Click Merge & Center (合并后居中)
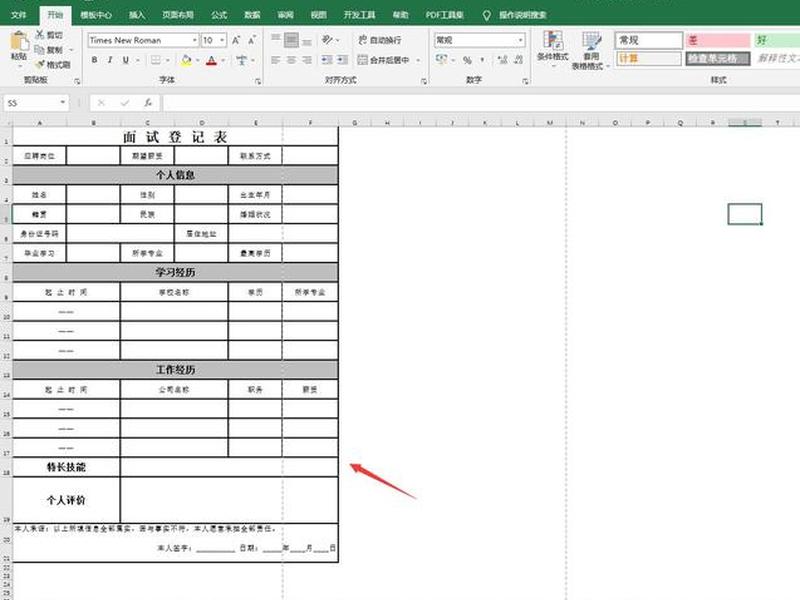Screen dimensions: 800x600 click(383, 60)
